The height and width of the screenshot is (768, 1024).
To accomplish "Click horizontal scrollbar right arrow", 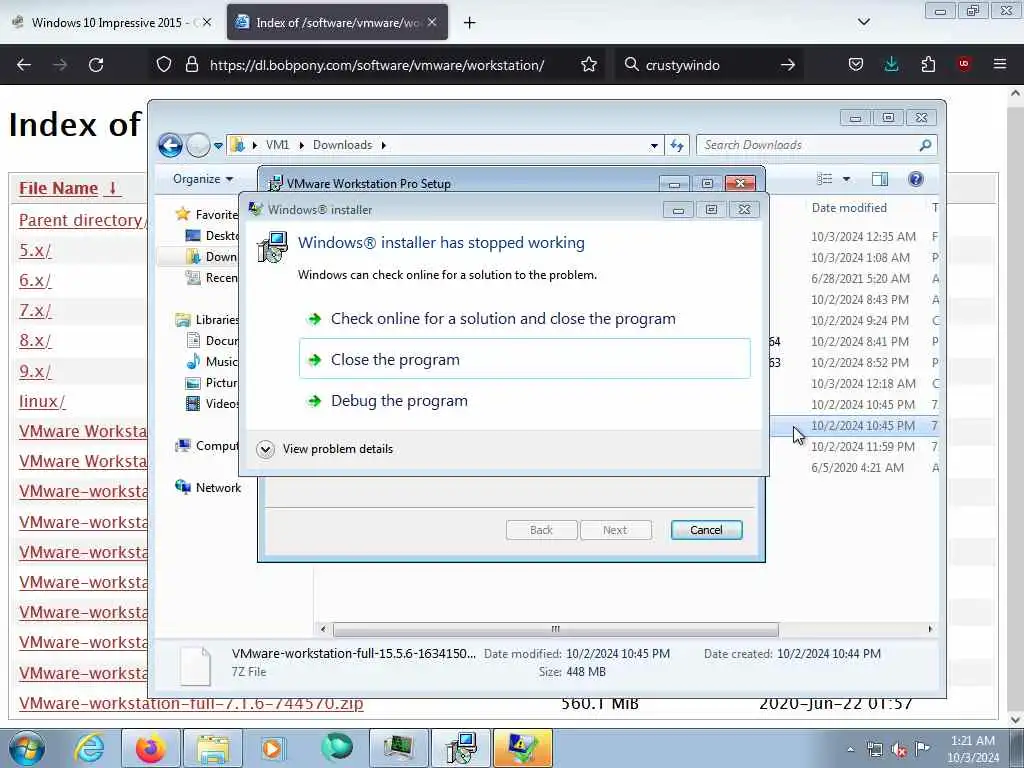I will tap(930, 629).
